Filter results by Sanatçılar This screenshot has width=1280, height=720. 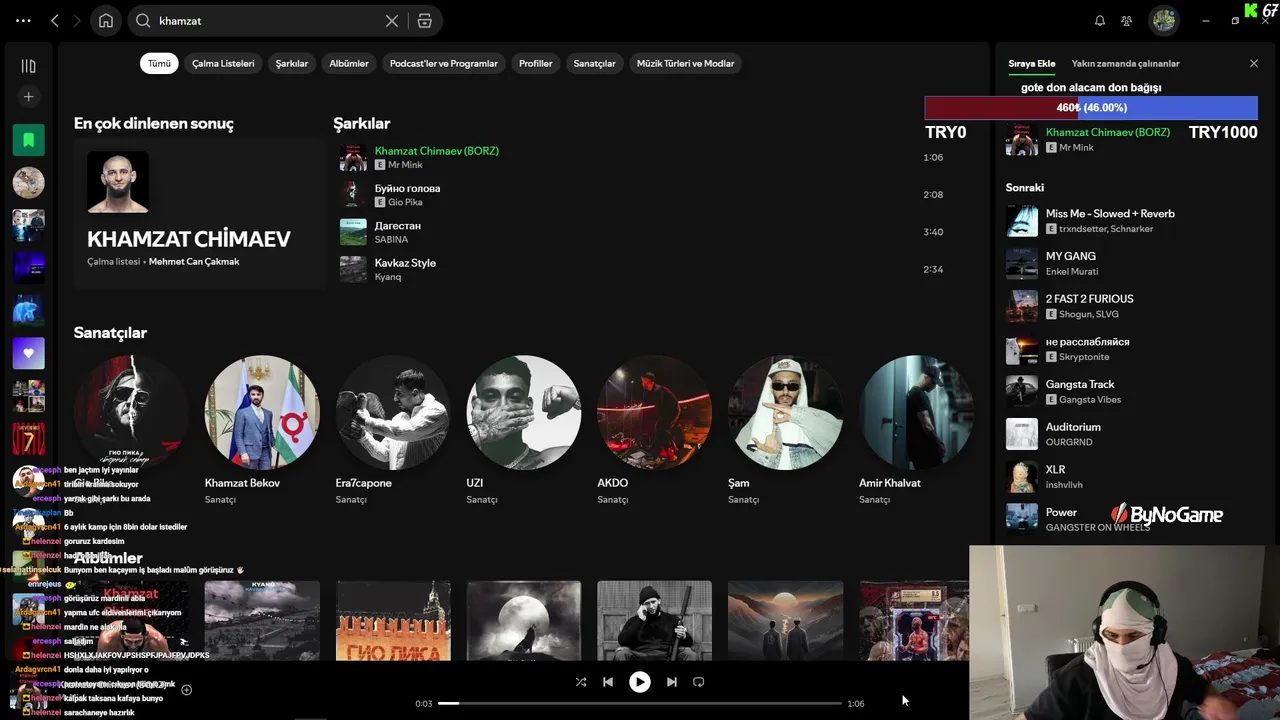pos(594,63)
